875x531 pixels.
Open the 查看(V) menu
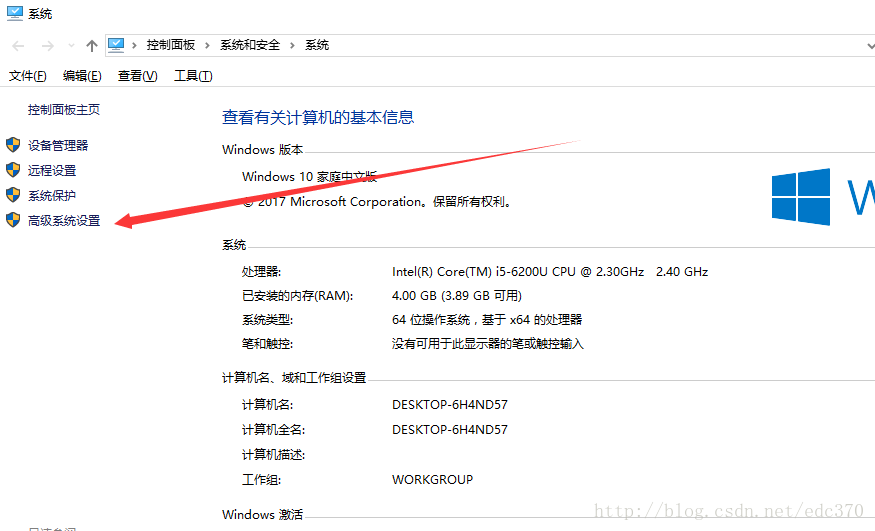pyautogui.click(x=137, y=76)
